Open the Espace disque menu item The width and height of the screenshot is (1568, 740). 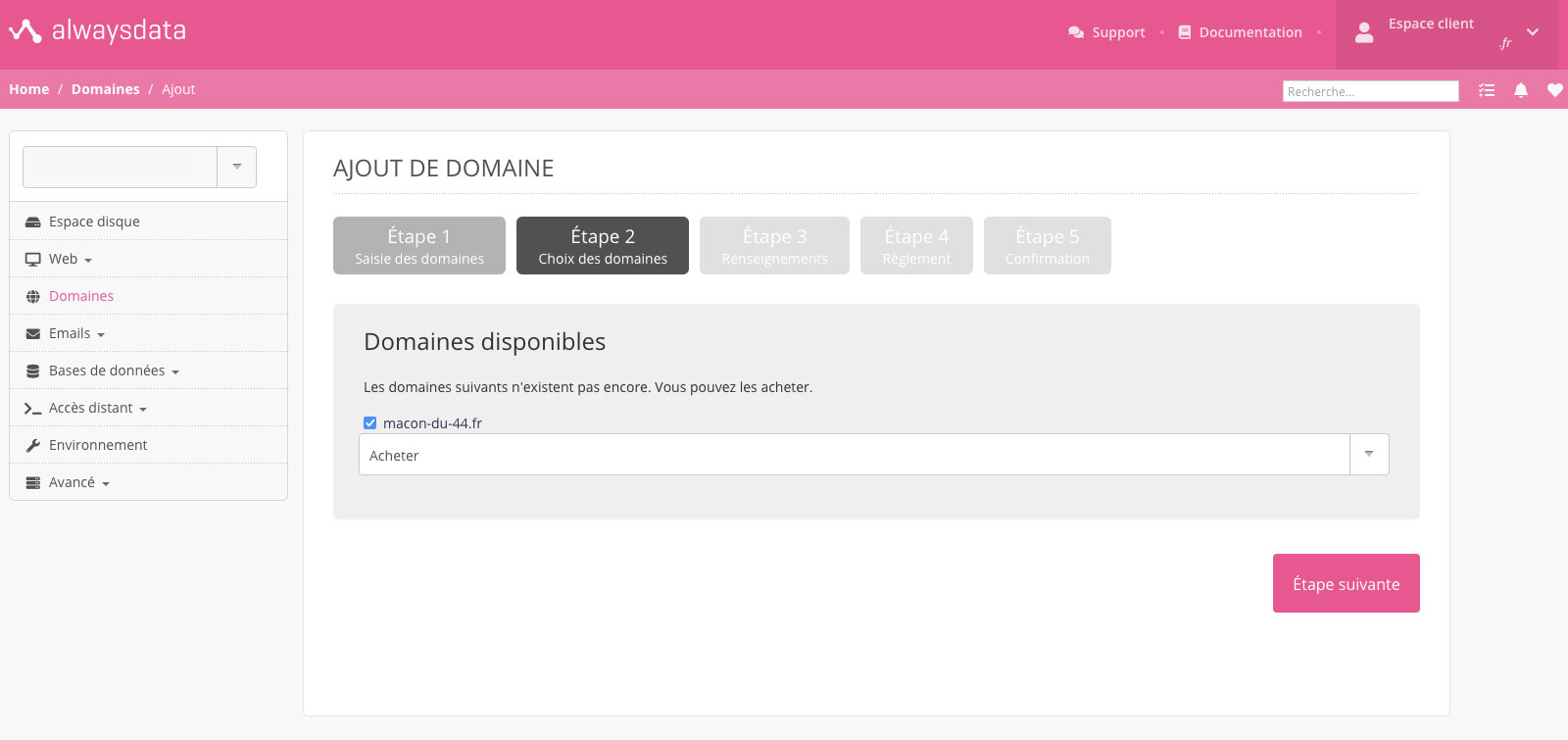coord(149,222)
